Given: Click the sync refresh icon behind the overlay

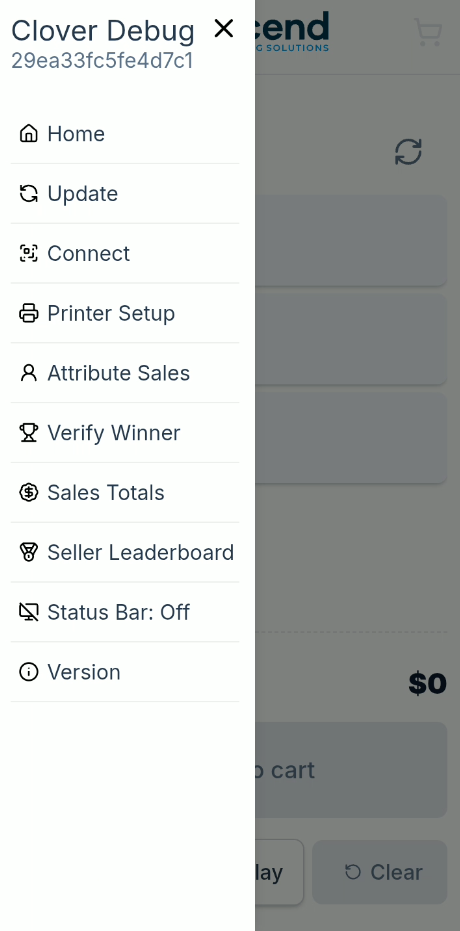Looking at the screenshot, I should [408, 152].
